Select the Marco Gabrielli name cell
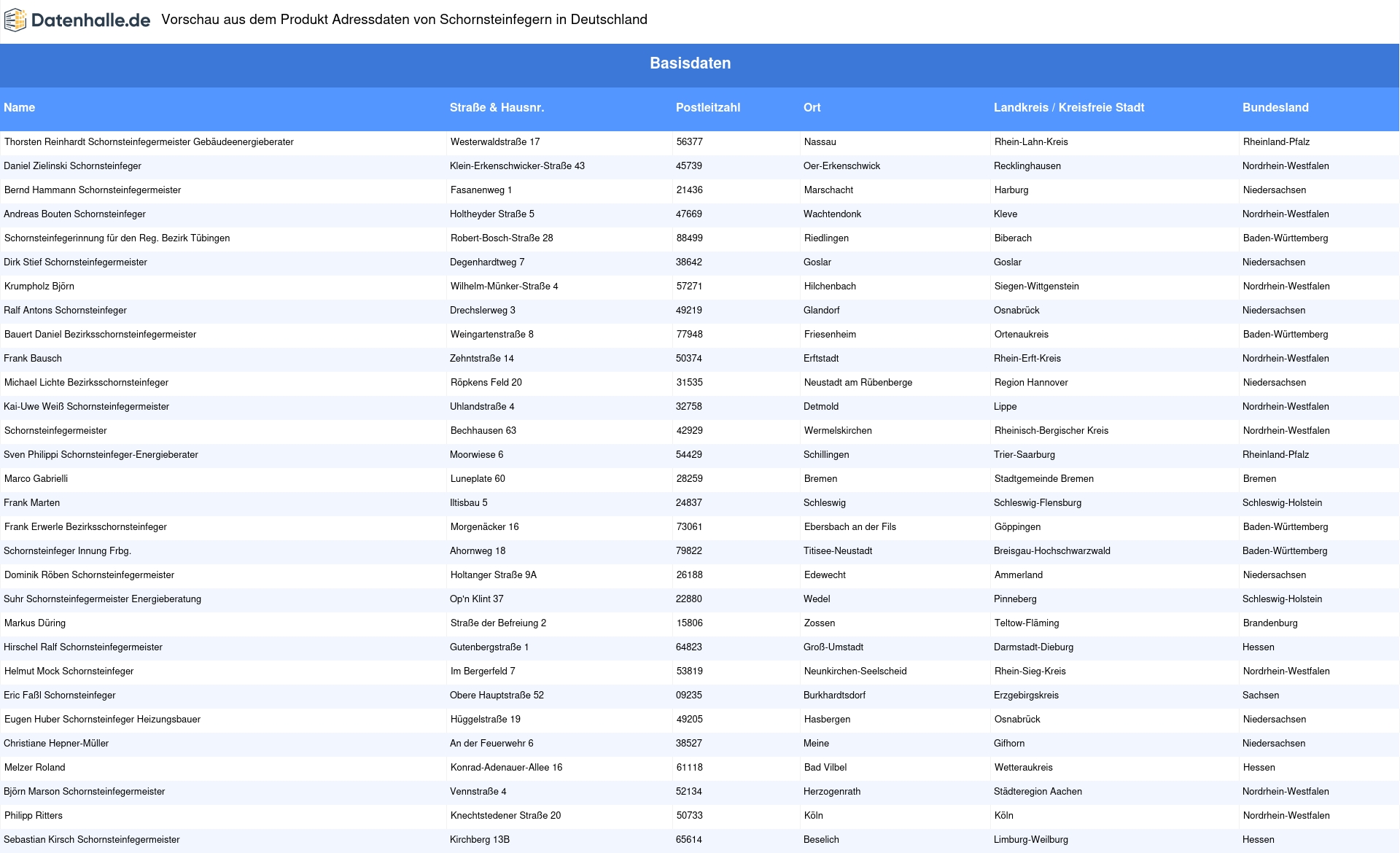 pyautogui.click(x=36, y=479)
